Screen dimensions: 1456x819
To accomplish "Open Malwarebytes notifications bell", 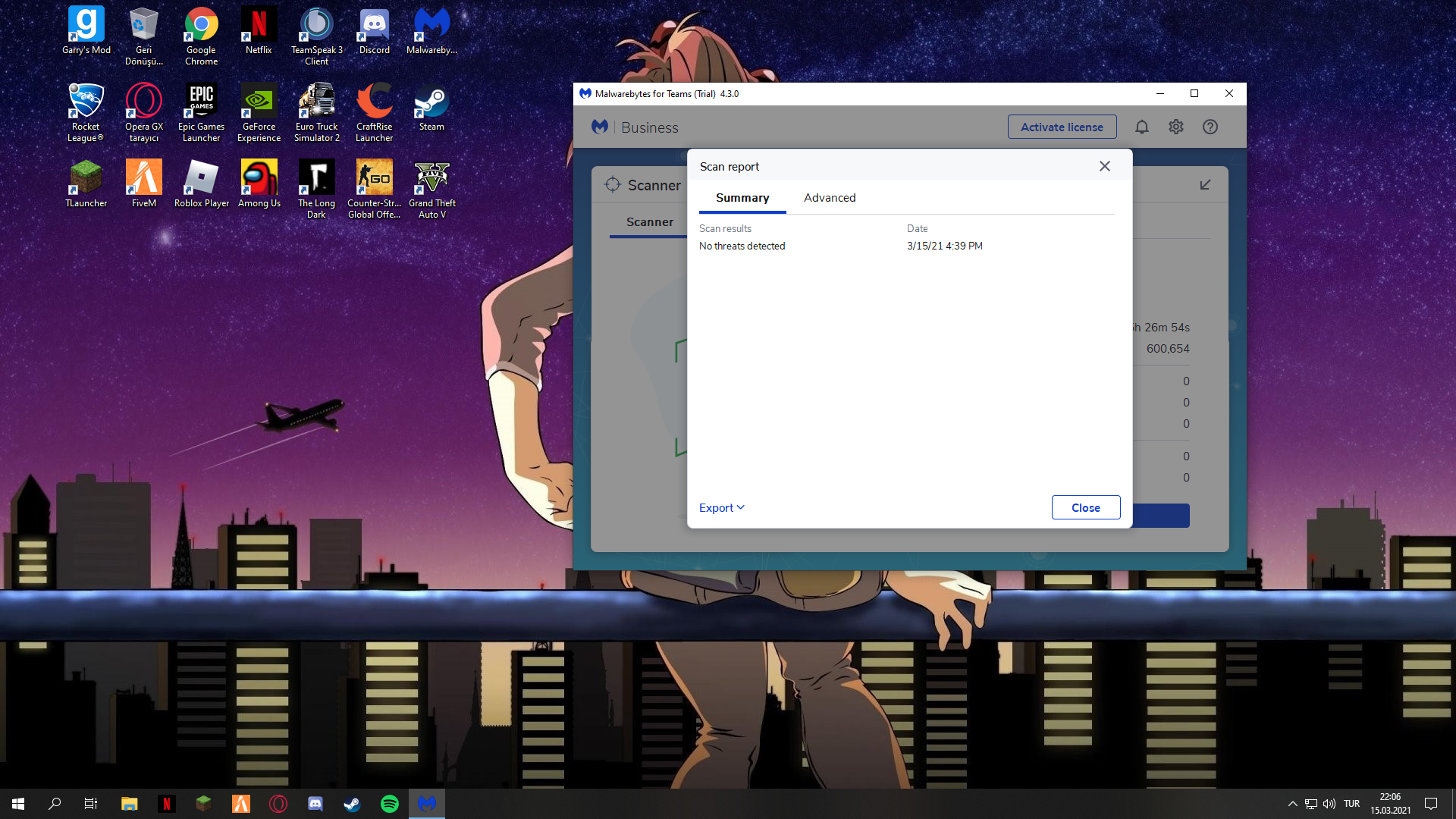I will (x=1141, y=127).
